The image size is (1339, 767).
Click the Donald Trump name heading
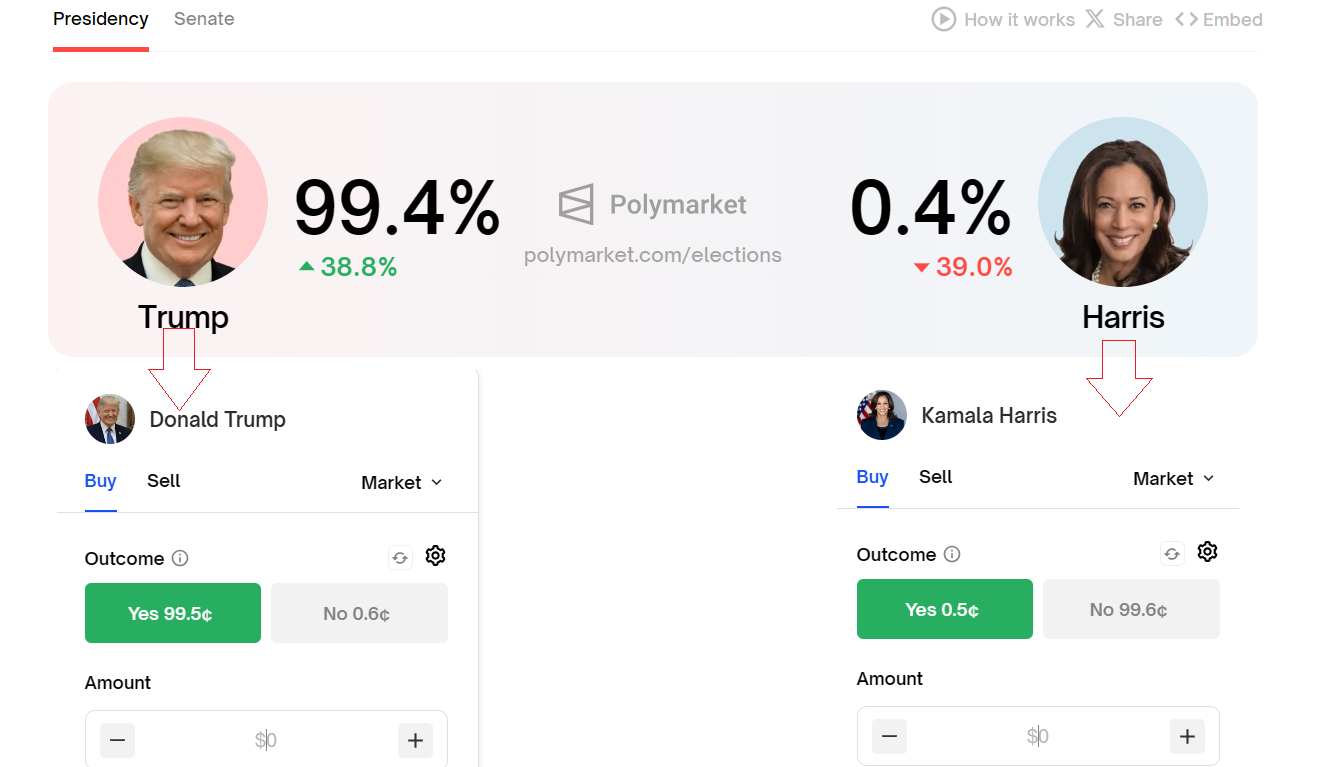point(218,419)
